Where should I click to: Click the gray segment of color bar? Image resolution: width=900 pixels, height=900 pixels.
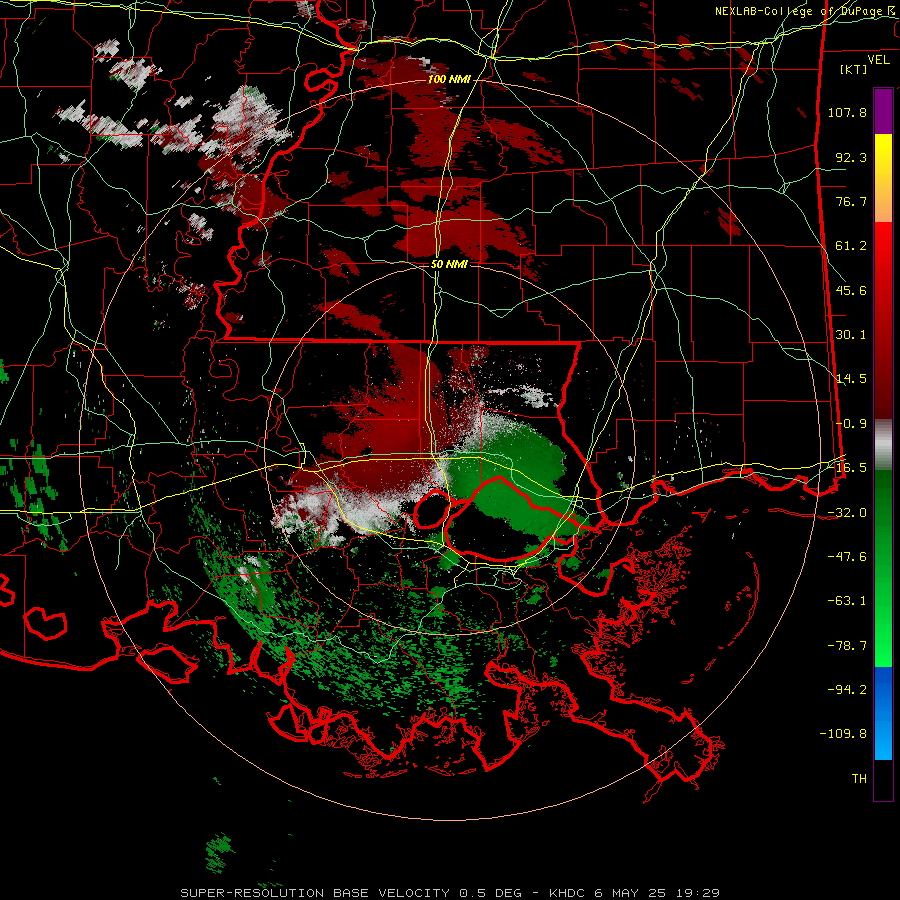coord(883,445)
